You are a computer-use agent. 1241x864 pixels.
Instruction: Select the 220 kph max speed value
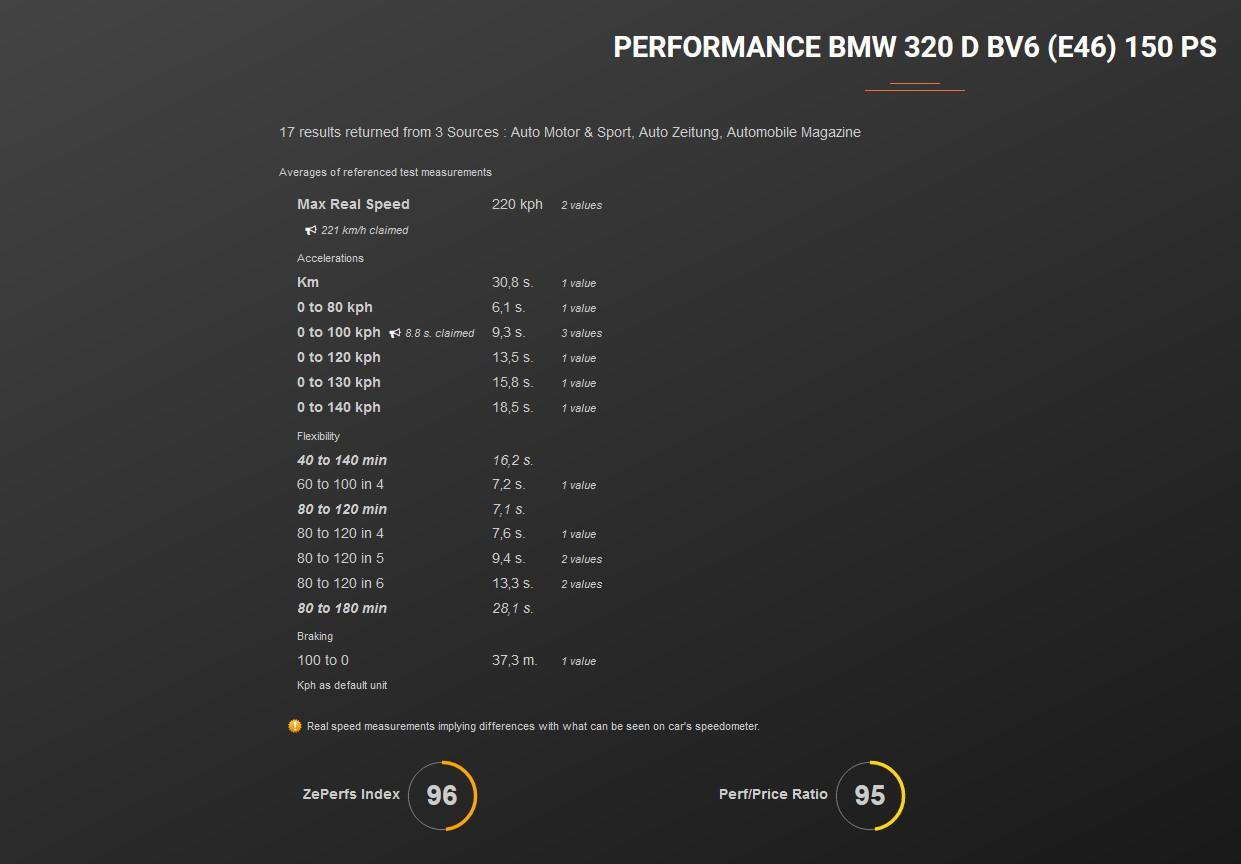(x=517, y=204)
